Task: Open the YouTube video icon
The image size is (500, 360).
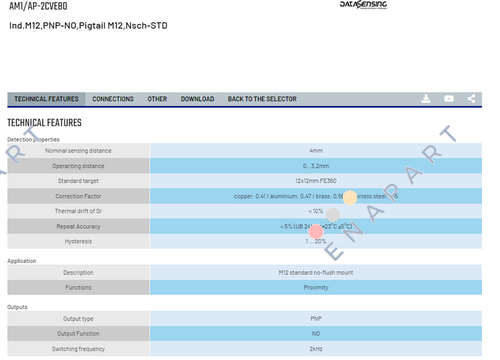Action: (x=449, y=99)
